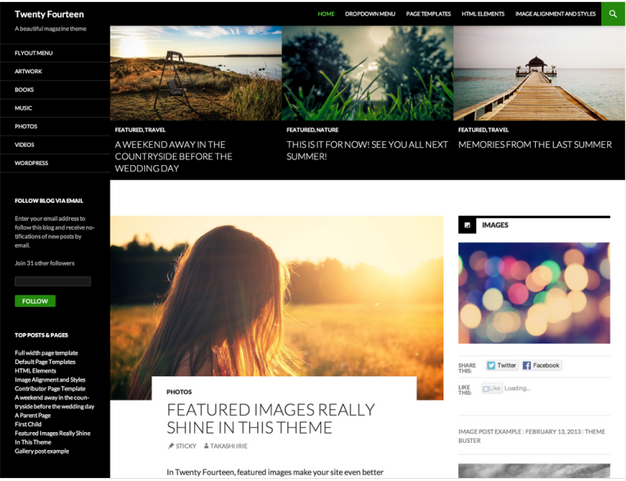626x481 pixels.
Task: Open the pier Memories from the Last Summer thumbnail
Action: pyautogui.click(x=539, y=73)
